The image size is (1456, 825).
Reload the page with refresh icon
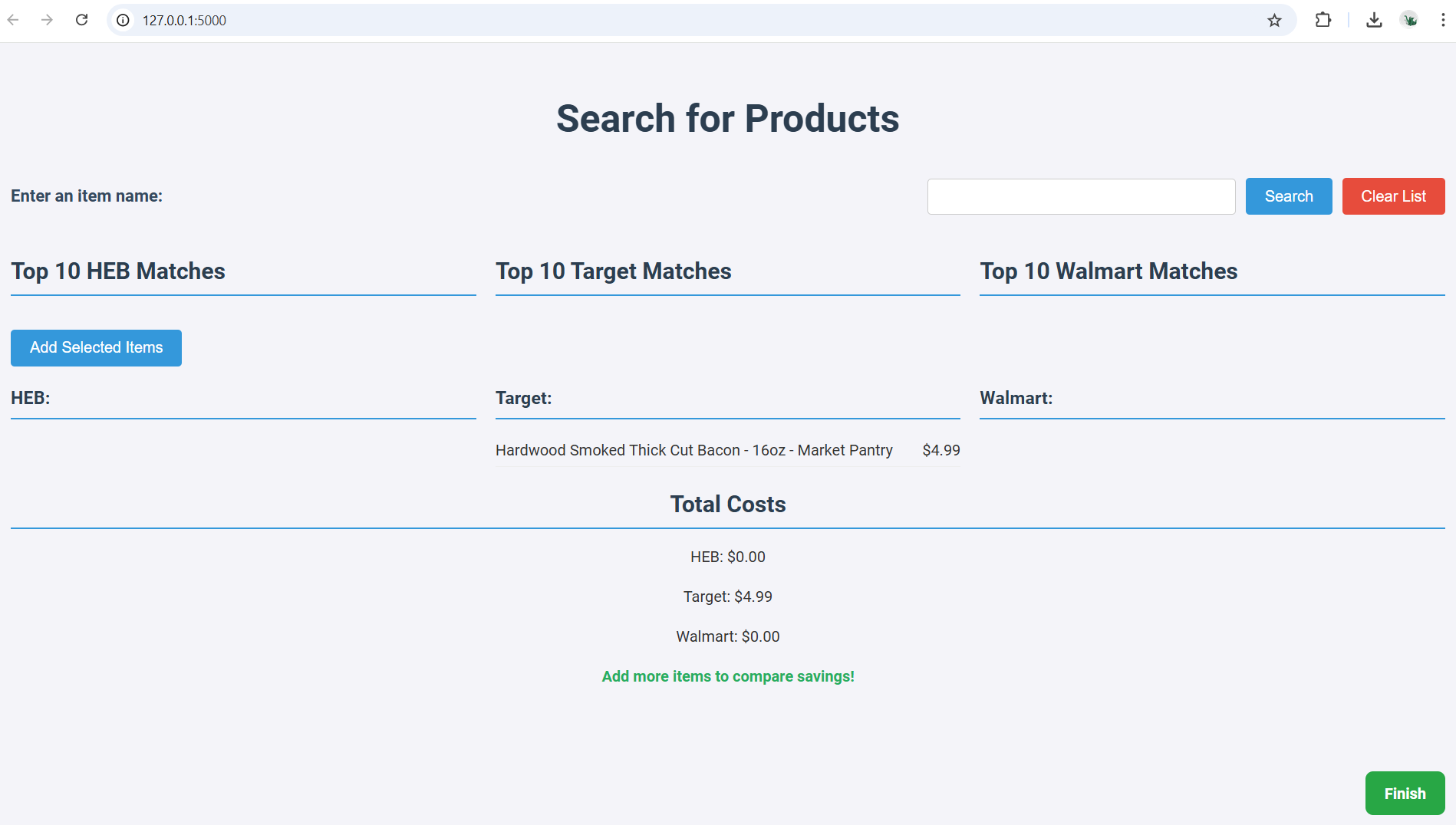(81, 20)
